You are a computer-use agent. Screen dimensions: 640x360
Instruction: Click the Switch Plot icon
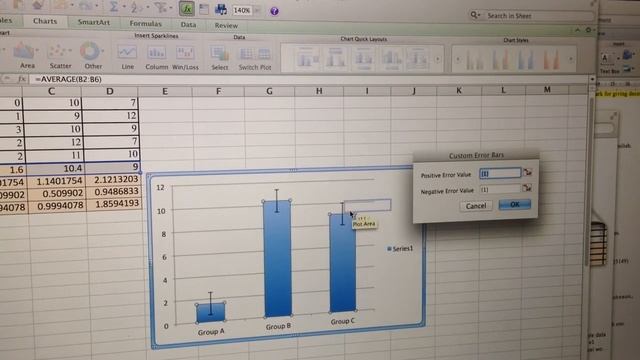pyautogui.click(x=255, y=55)
